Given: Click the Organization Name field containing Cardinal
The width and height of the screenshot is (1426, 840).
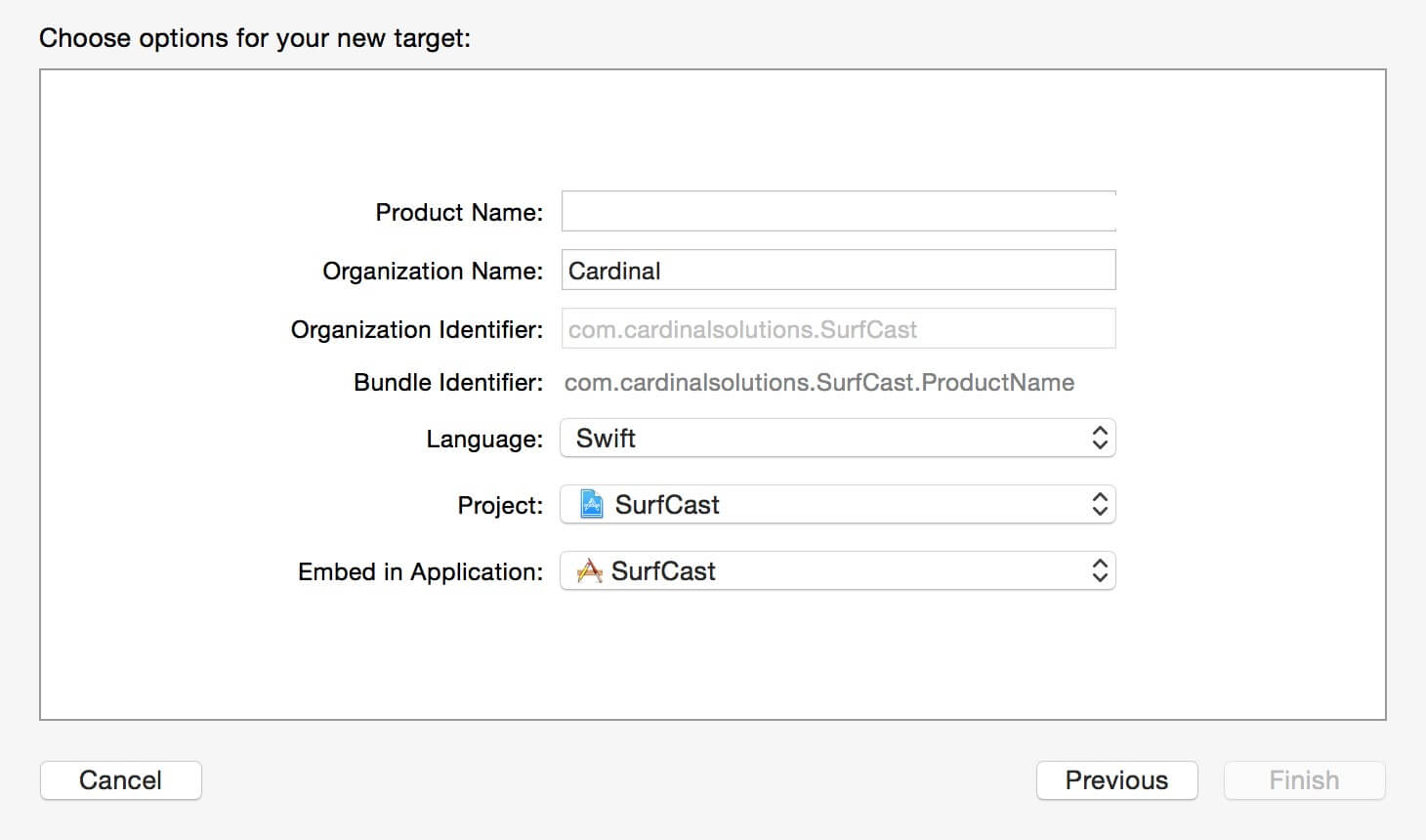Looking at the screenshot, I should tap(838, 271).
